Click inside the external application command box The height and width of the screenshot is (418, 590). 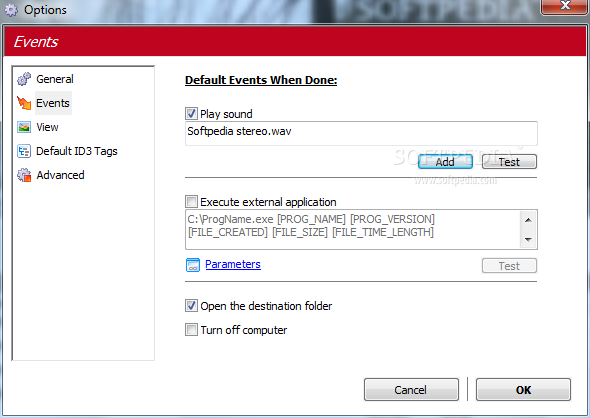pos(353,230)
